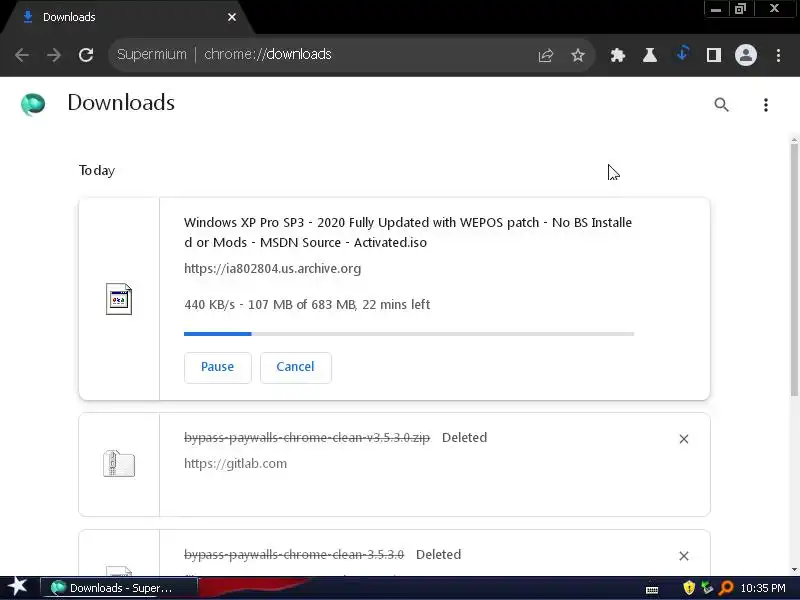This screenshot has width=800, height=600.
Task: Close the Downloads tab
Action: (x=232, y=17)
